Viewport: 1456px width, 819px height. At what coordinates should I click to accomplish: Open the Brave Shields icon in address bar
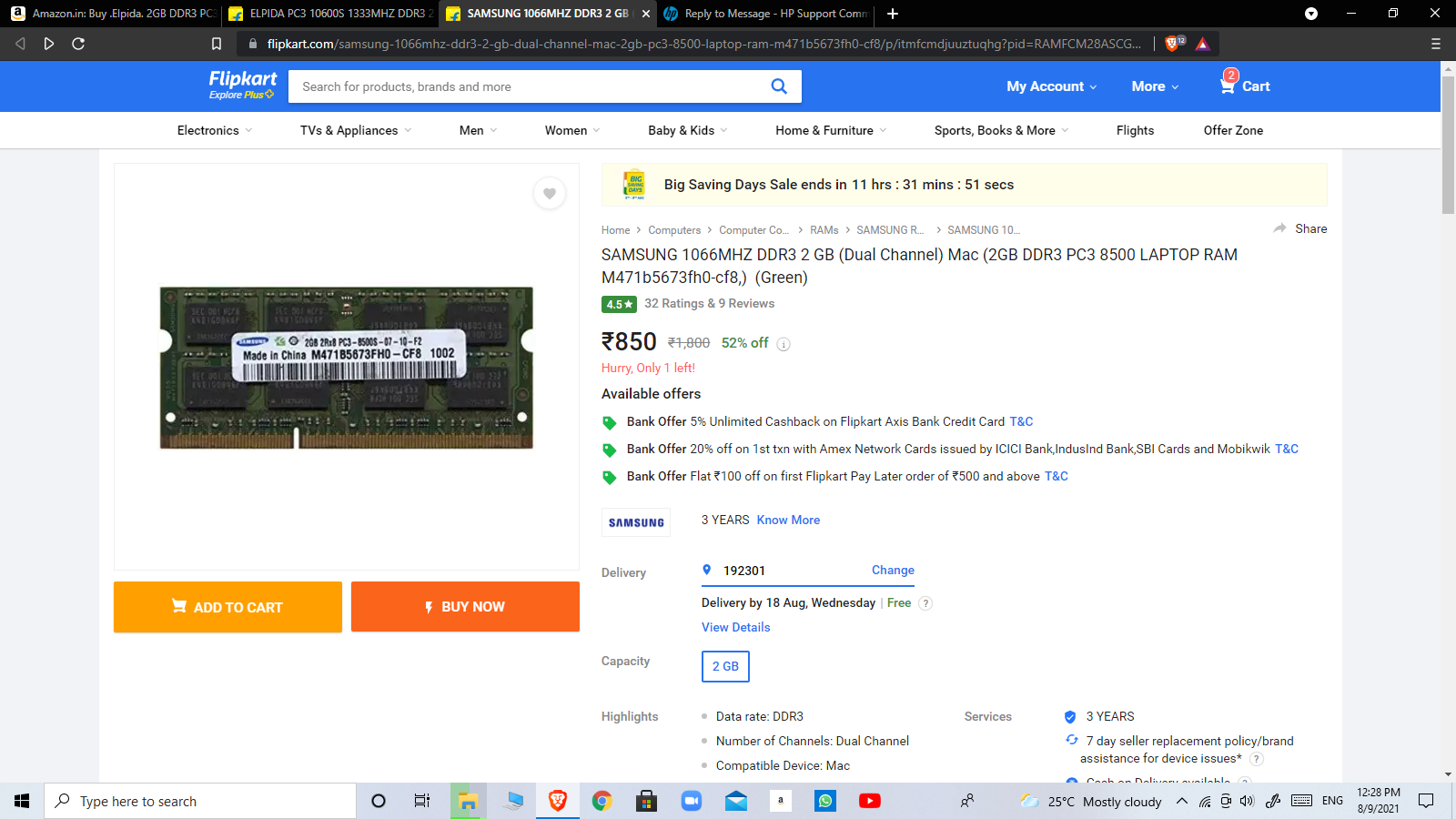point(1171,43)
